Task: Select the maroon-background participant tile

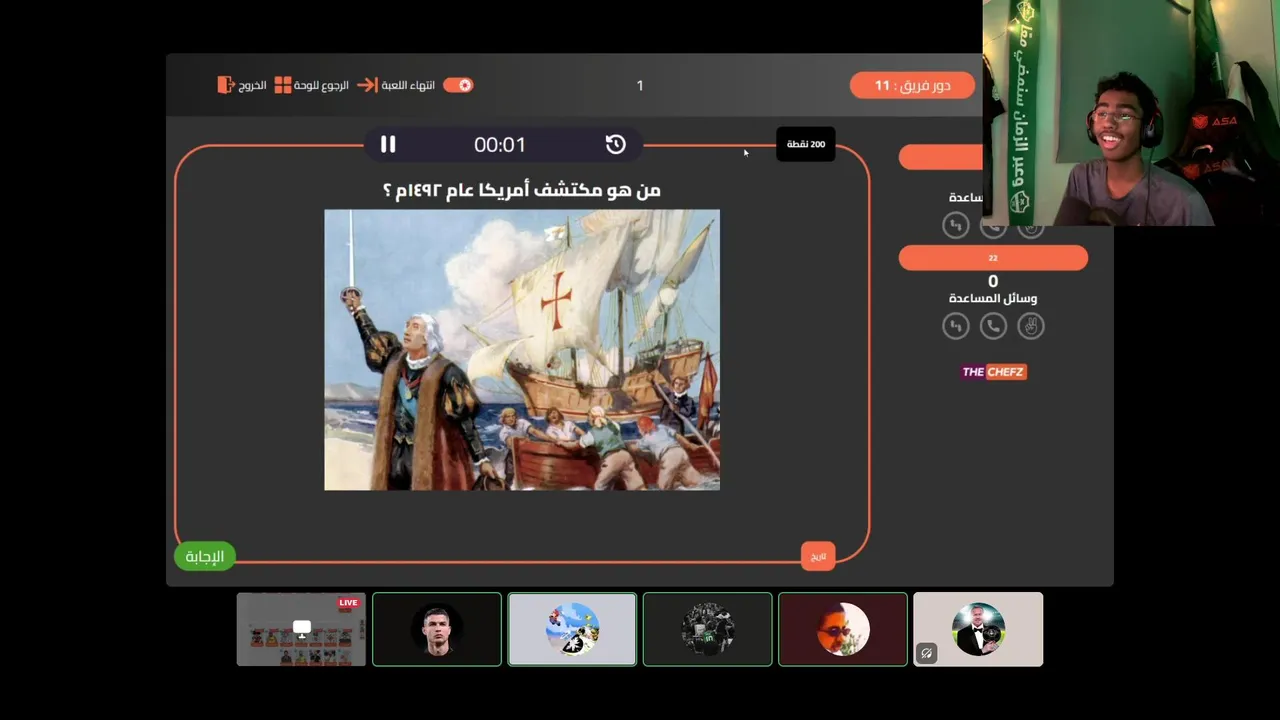Action: [843, 629]
